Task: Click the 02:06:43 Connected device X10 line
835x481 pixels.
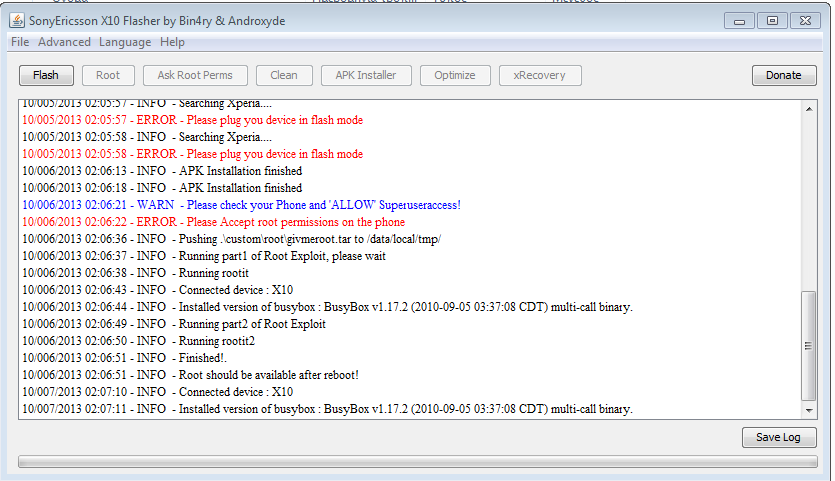Action: pos(158,290)
